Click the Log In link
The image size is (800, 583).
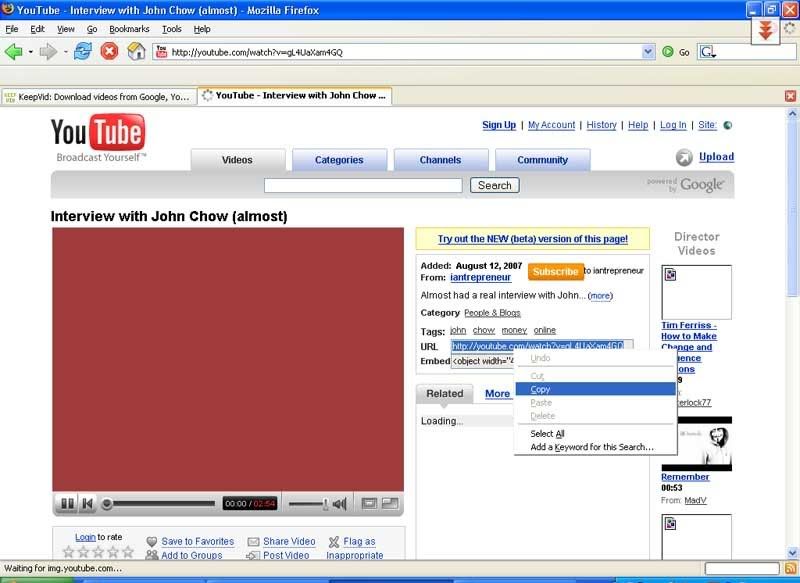coord(673,125)
